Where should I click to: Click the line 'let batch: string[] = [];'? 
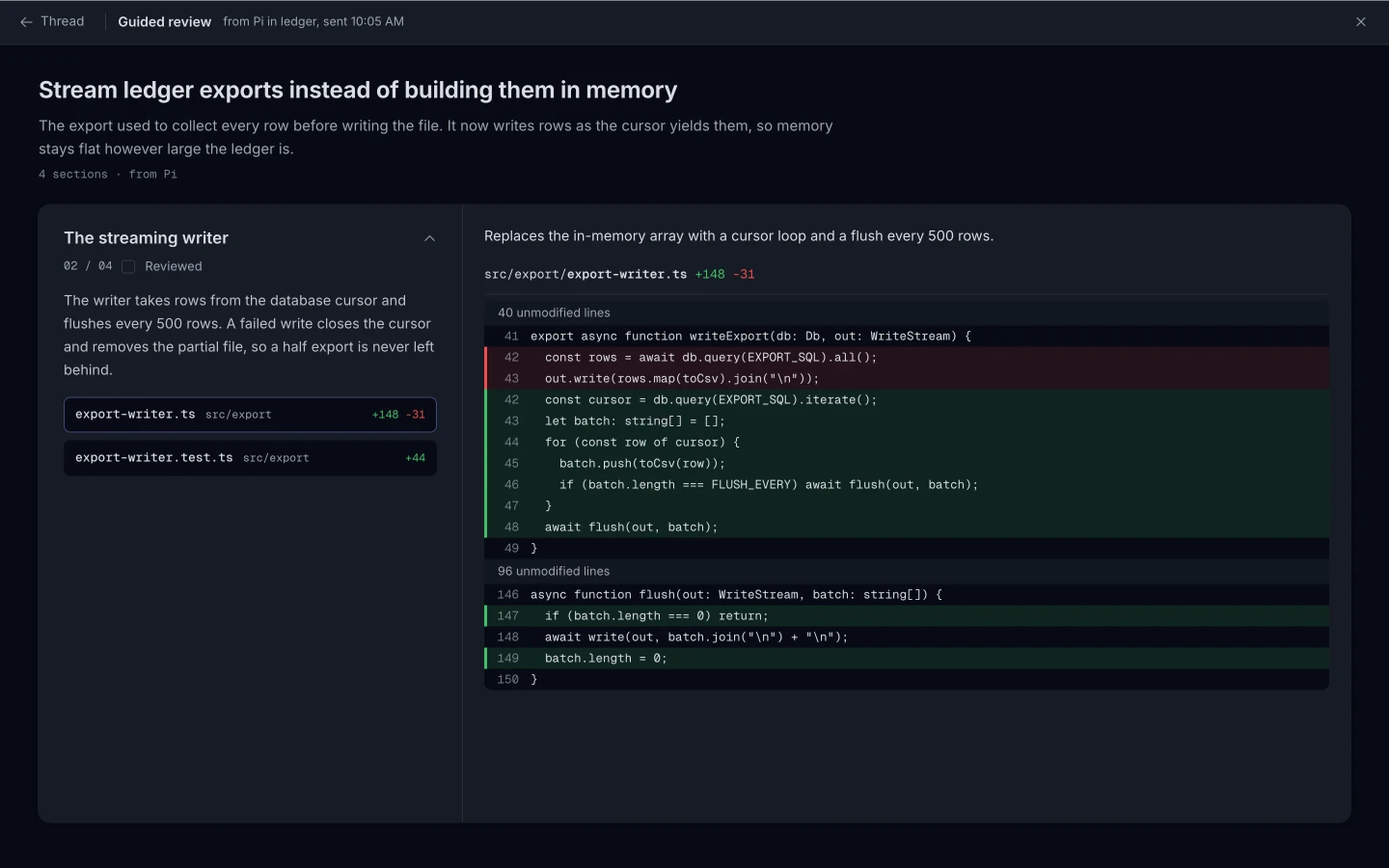tap(907, 420)
